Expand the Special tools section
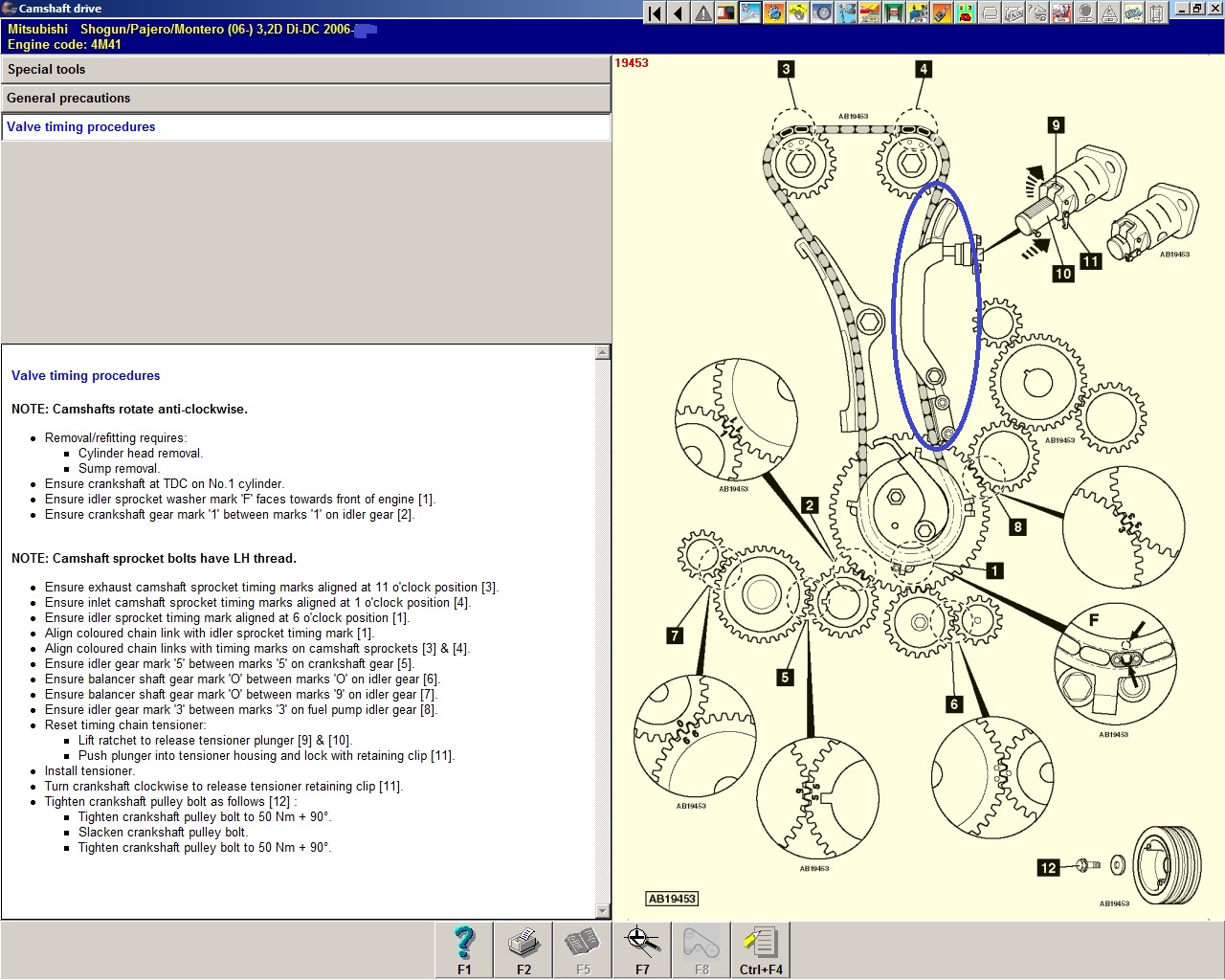Viewport: 1225px width, 980px height. (305, 70)
